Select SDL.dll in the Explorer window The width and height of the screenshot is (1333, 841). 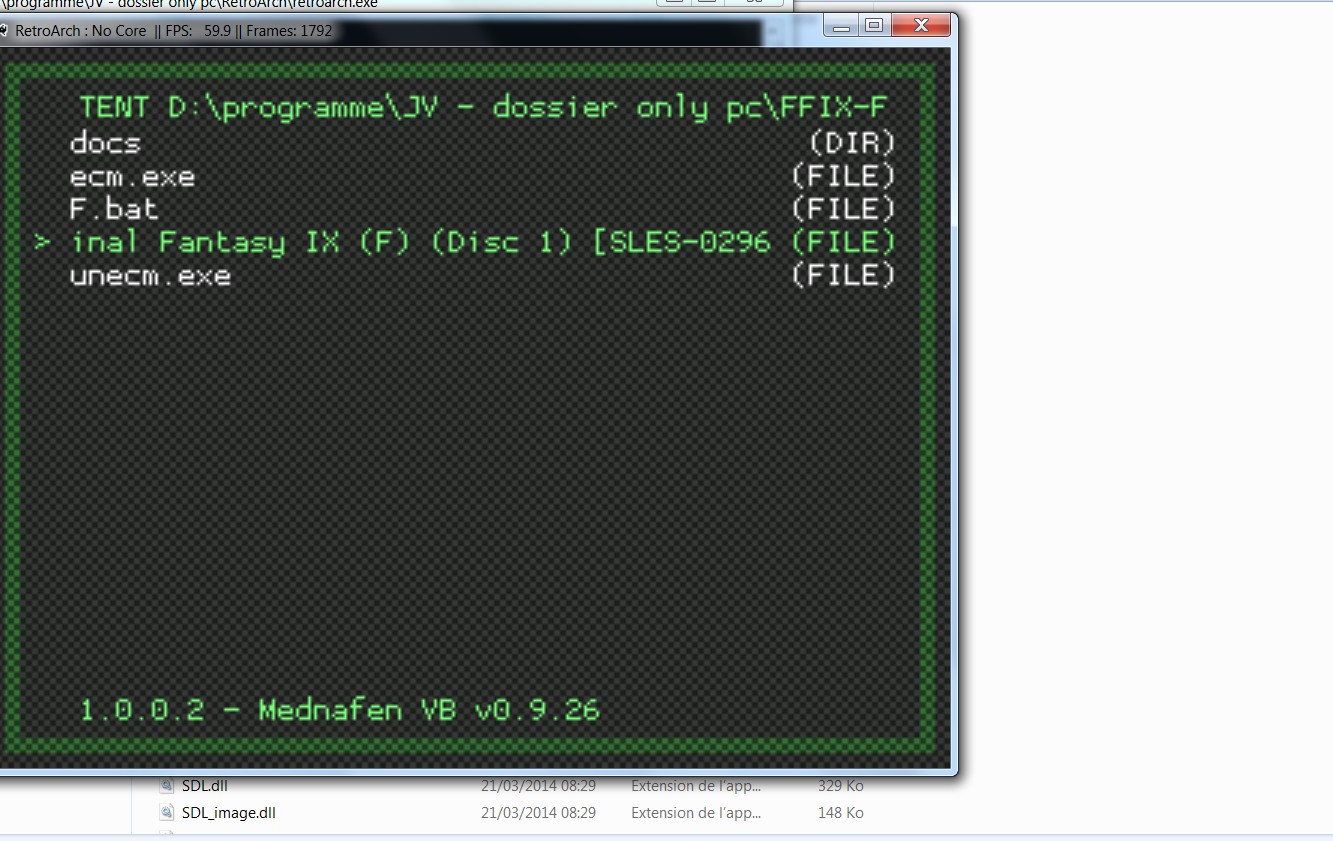point(205,786)
